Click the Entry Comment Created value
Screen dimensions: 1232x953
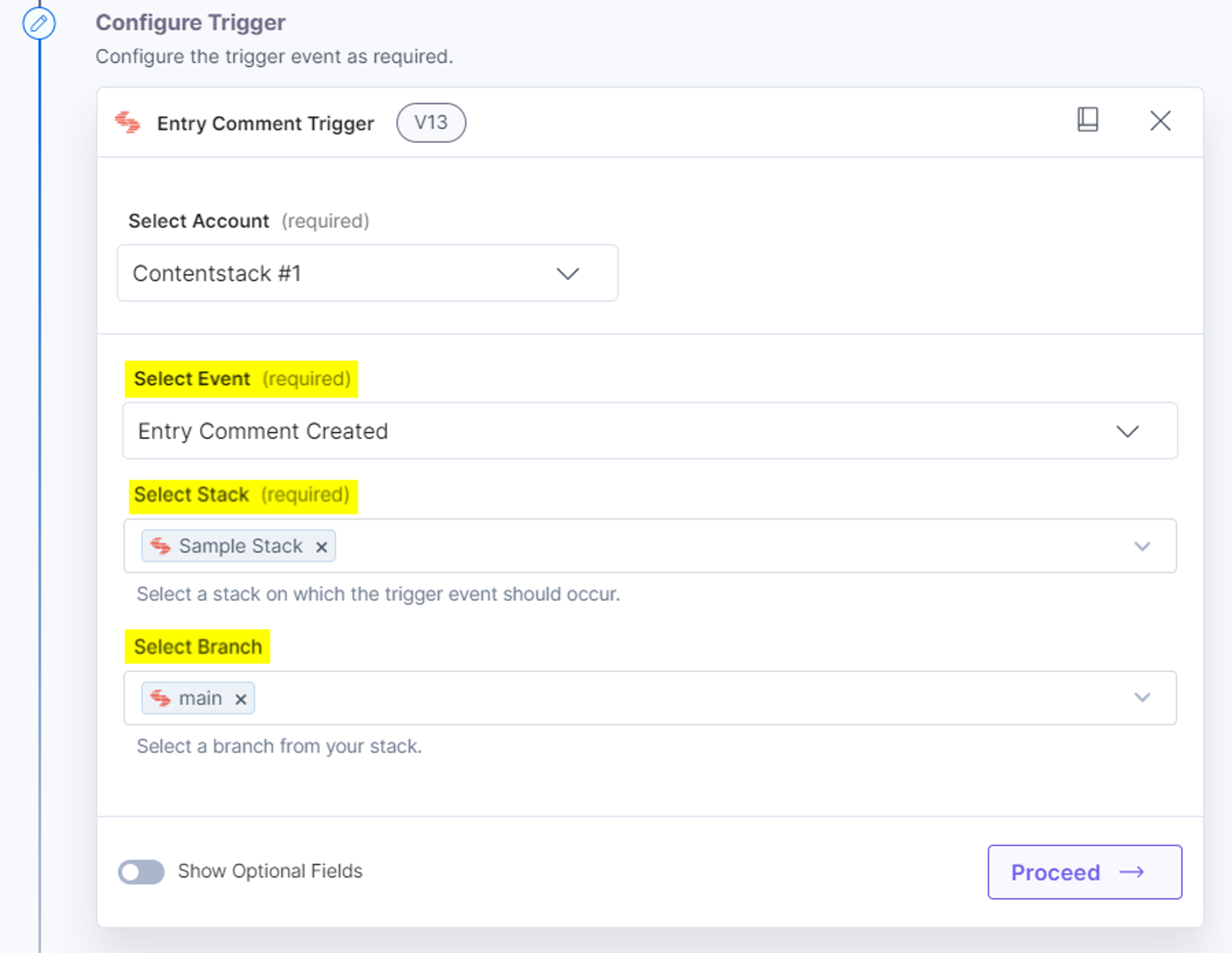point(263,431)
